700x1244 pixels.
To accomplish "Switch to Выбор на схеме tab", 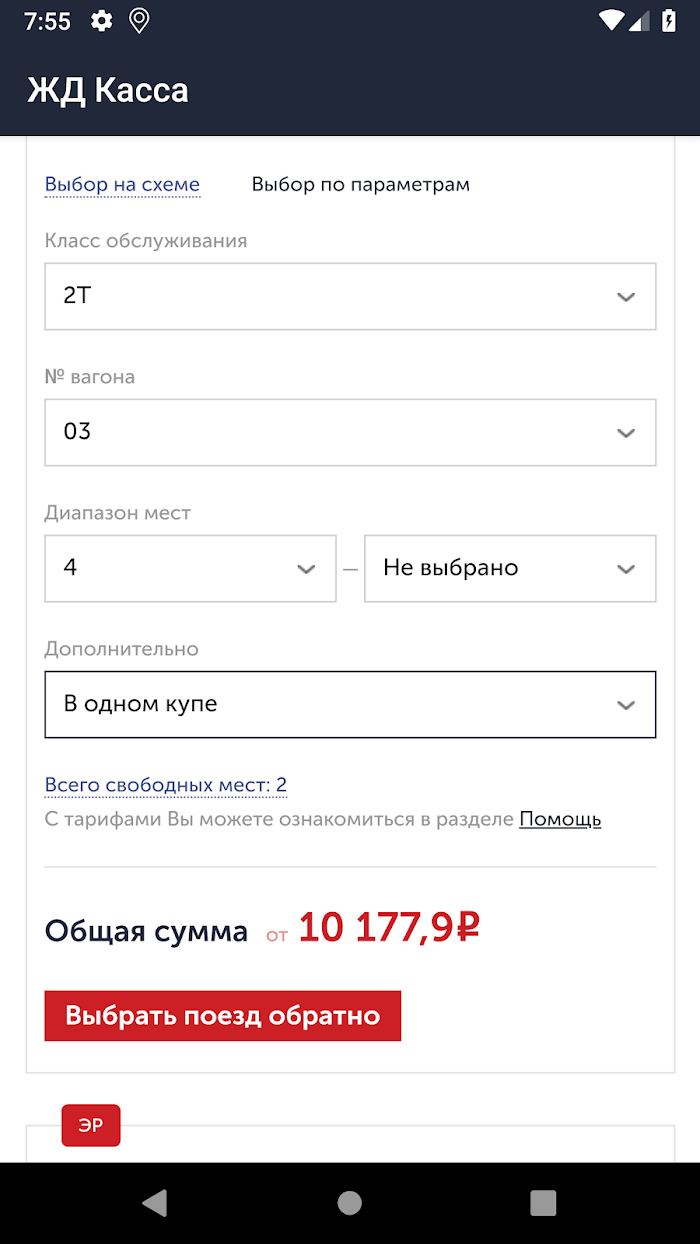I will (122, 184).
